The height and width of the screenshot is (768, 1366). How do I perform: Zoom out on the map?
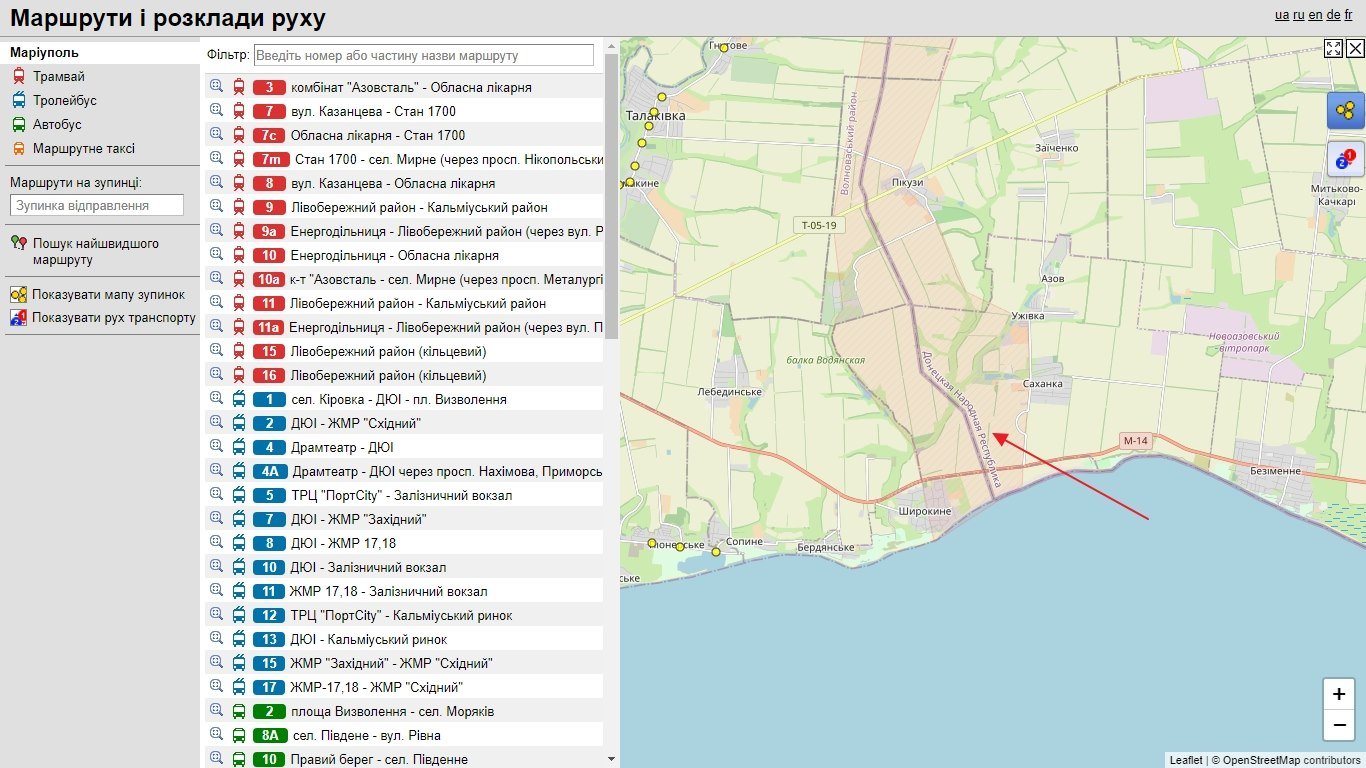click(1339, 725)
